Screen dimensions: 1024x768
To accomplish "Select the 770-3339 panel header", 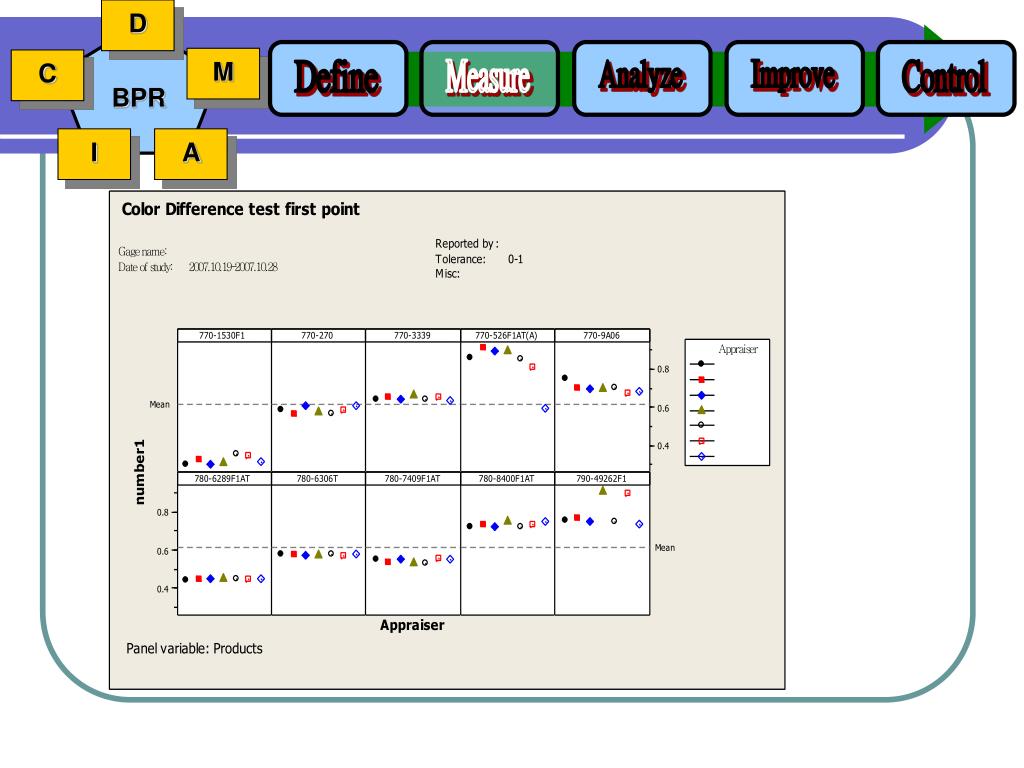I will click(x=413, y=336).
